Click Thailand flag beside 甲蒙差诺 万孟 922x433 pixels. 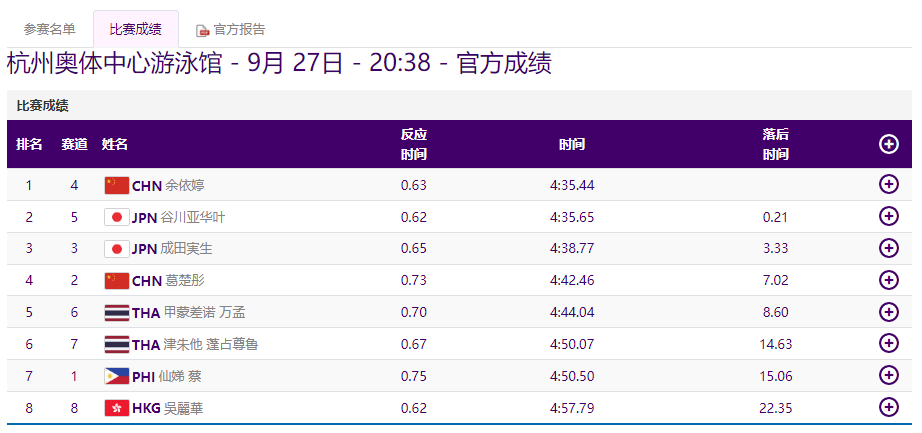pos(117,312)
